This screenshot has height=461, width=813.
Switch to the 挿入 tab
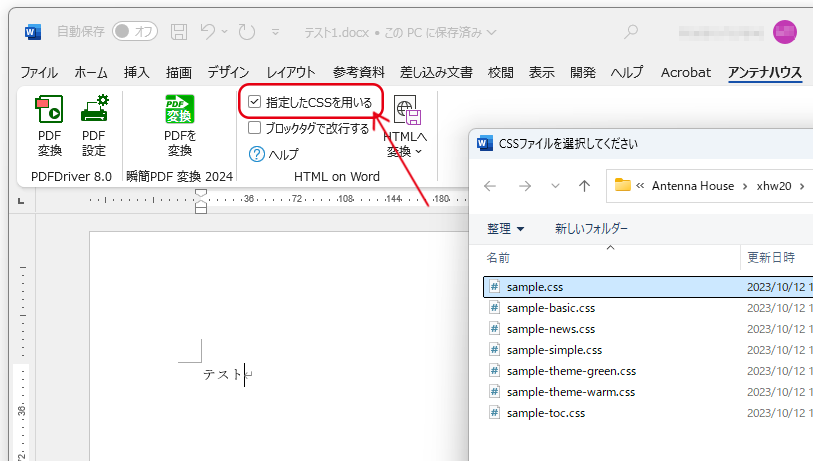136,73
